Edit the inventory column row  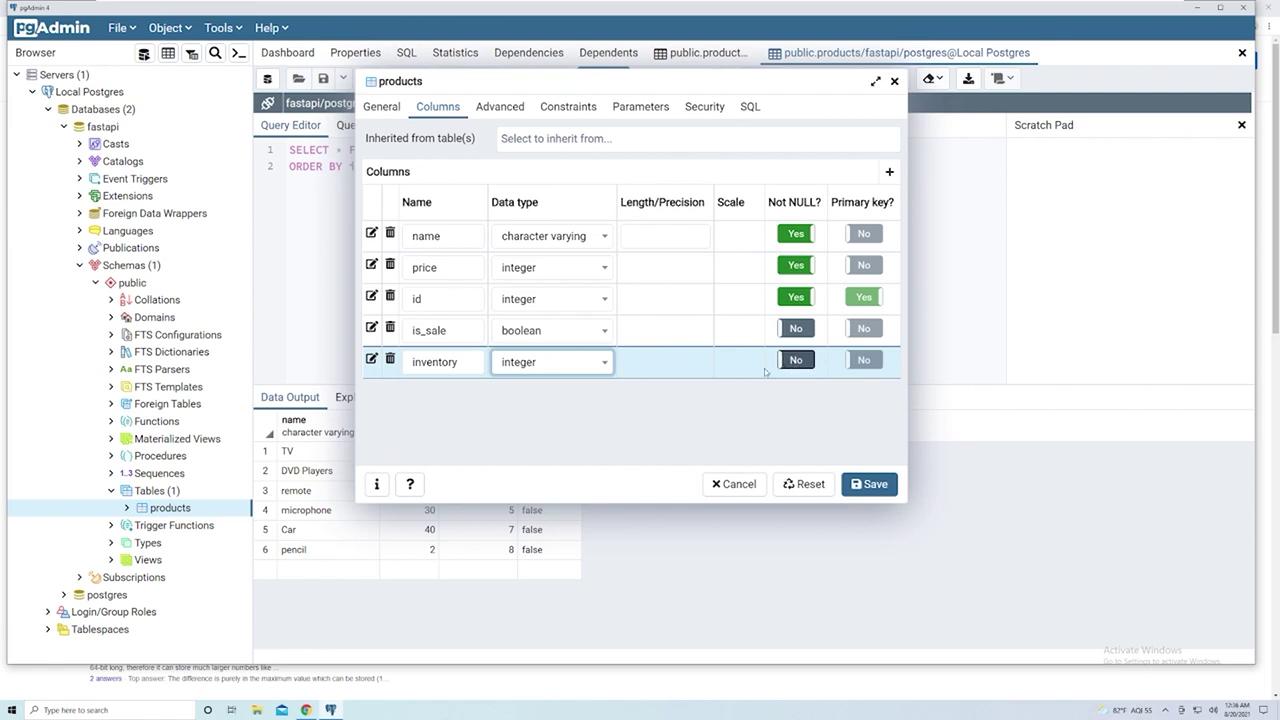pyautogui.click(x=371, y=358)
